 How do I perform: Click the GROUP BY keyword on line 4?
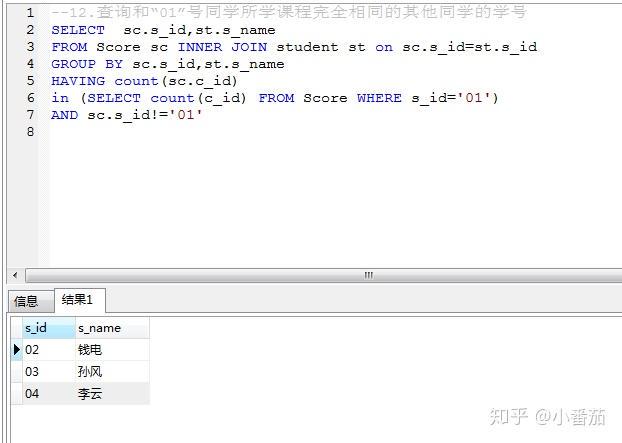pyautogui.click(x=87, y=64)
